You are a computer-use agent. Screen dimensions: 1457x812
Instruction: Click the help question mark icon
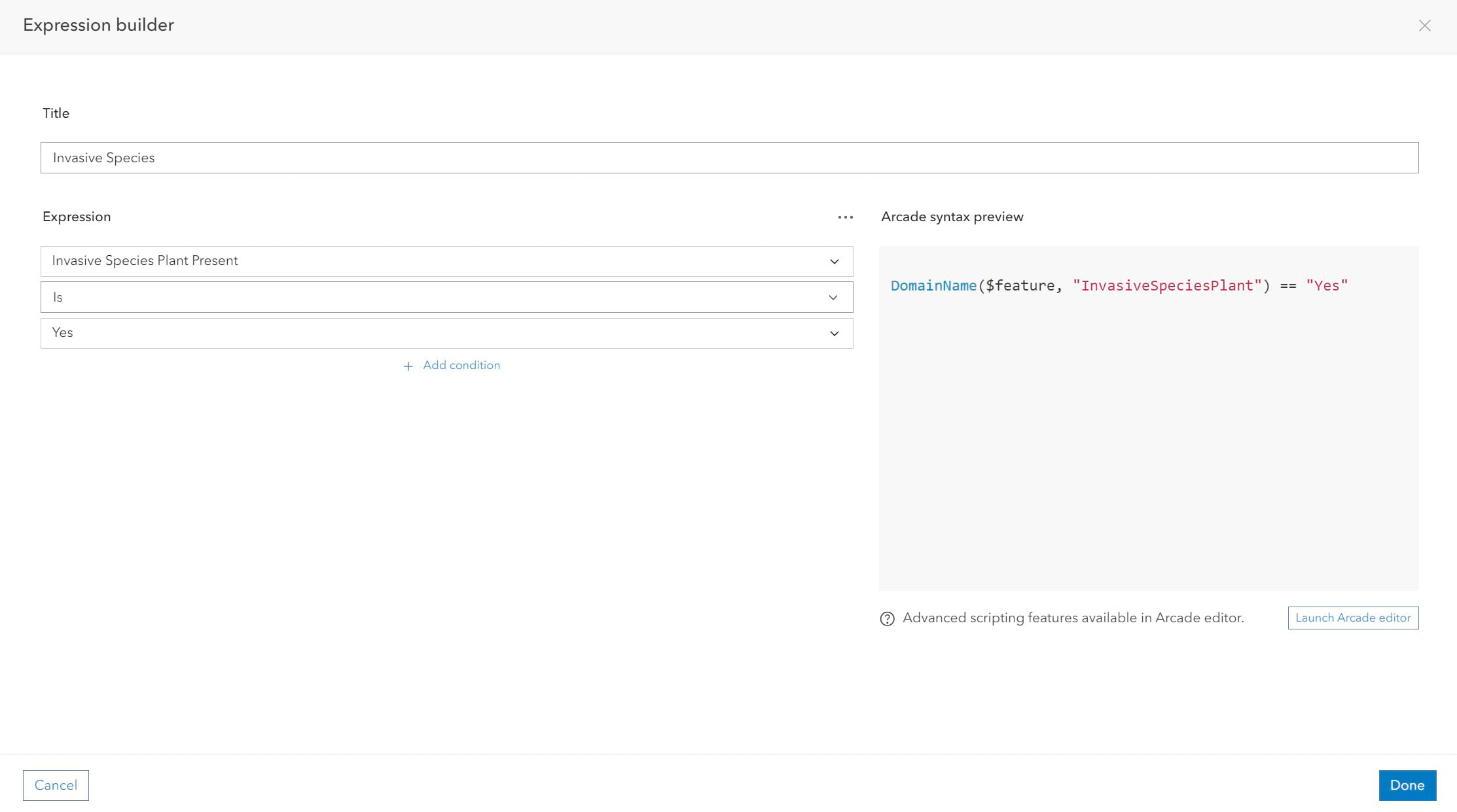[886, 618]
